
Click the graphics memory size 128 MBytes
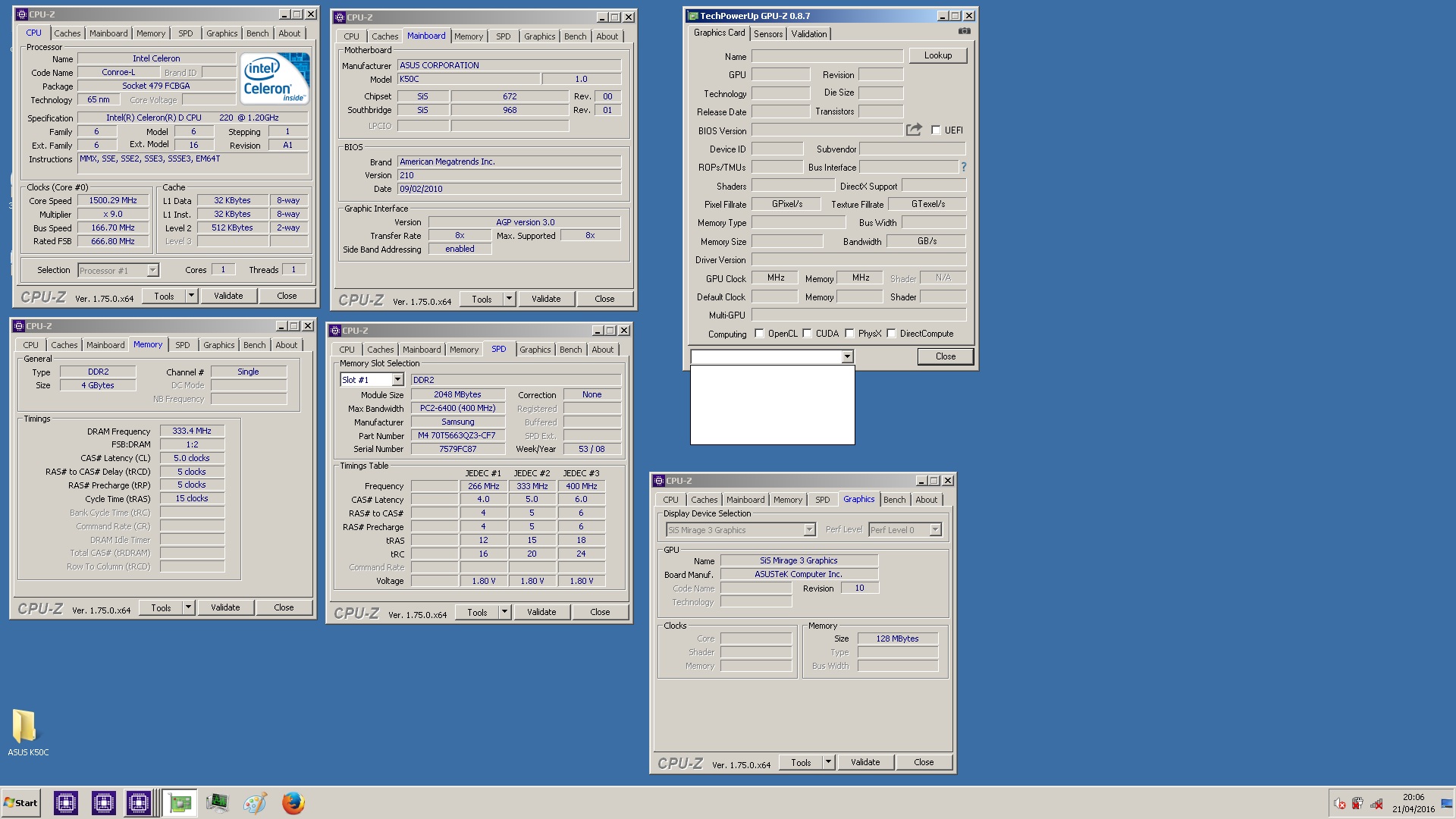click(x=897, y=639)
